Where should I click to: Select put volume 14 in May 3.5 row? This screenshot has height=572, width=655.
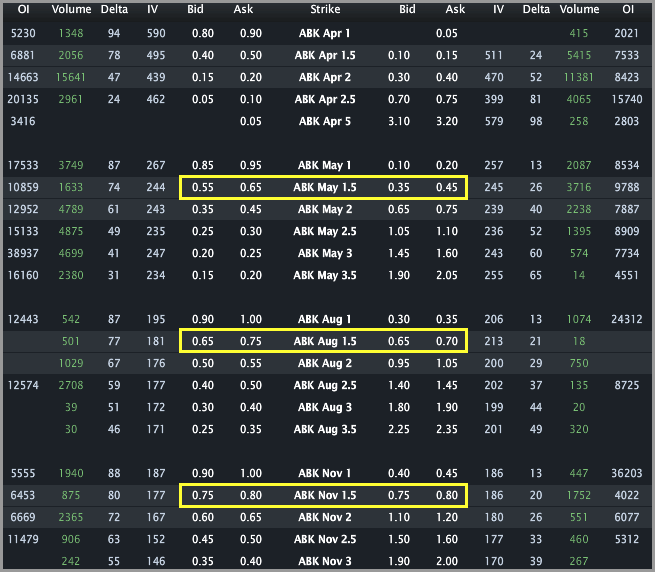(579, 275)
